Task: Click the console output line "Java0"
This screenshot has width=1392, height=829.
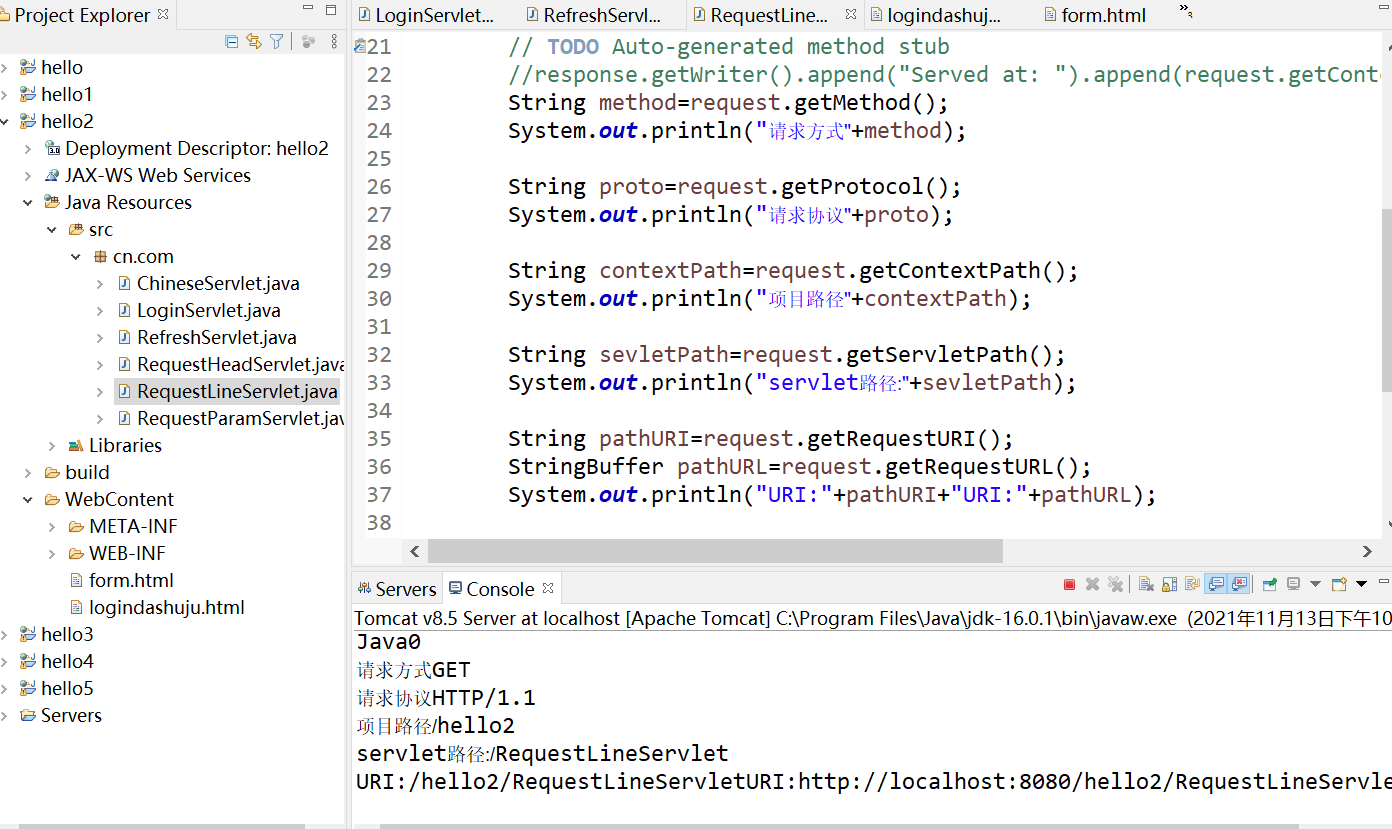Action: pos(389,642)
